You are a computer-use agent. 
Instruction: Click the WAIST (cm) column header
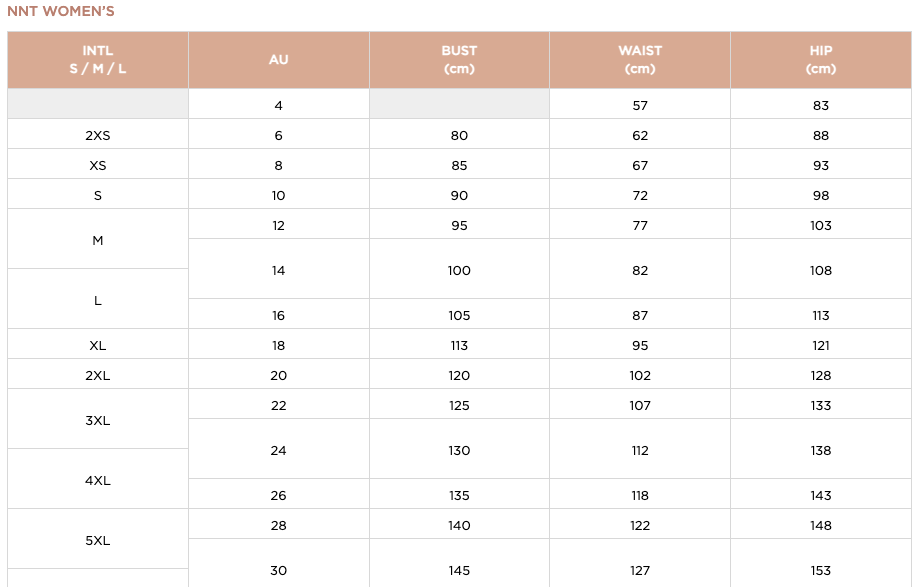640,60
